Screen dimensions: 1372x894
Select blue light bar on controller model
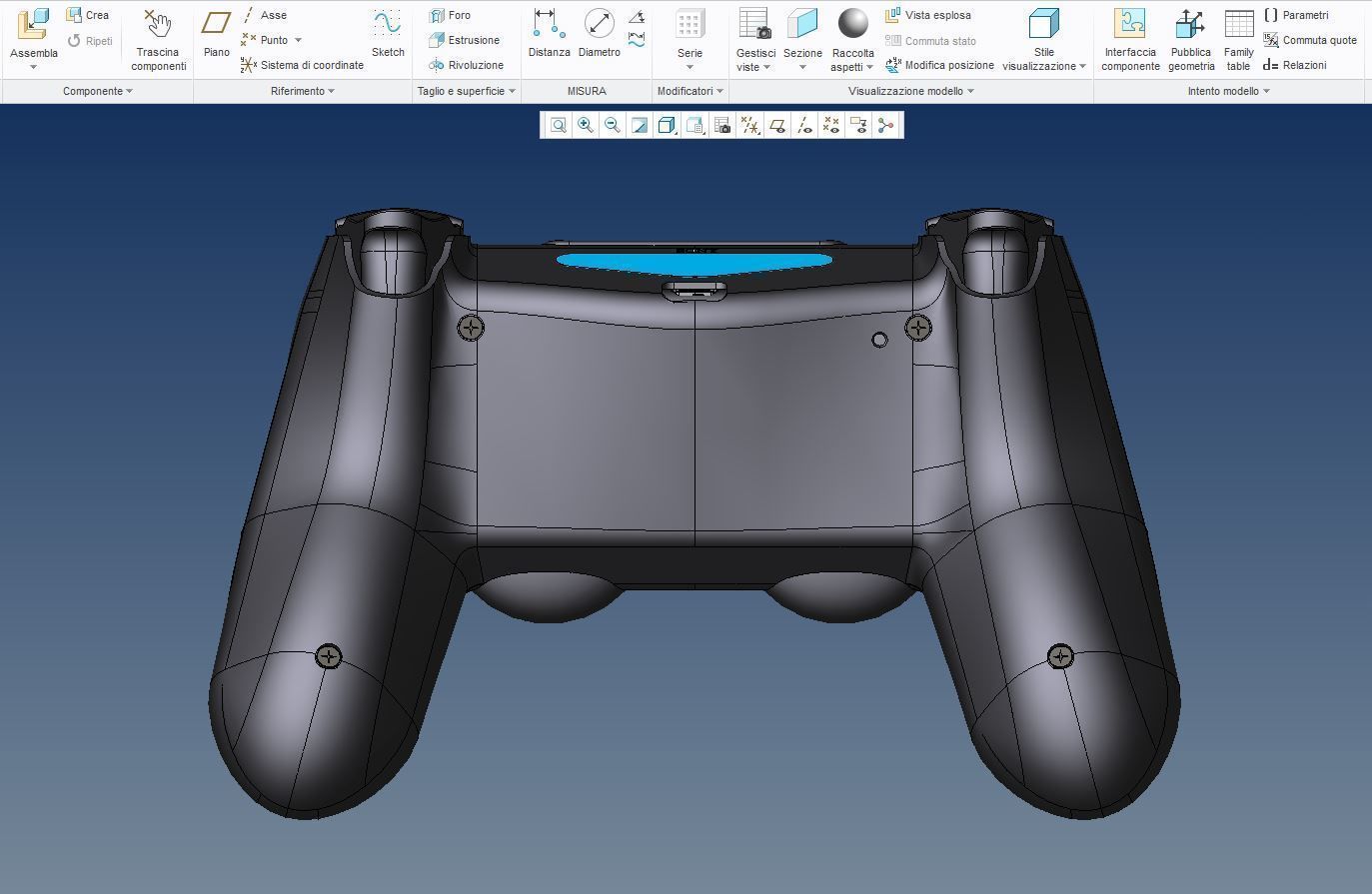tap(693, 263)
